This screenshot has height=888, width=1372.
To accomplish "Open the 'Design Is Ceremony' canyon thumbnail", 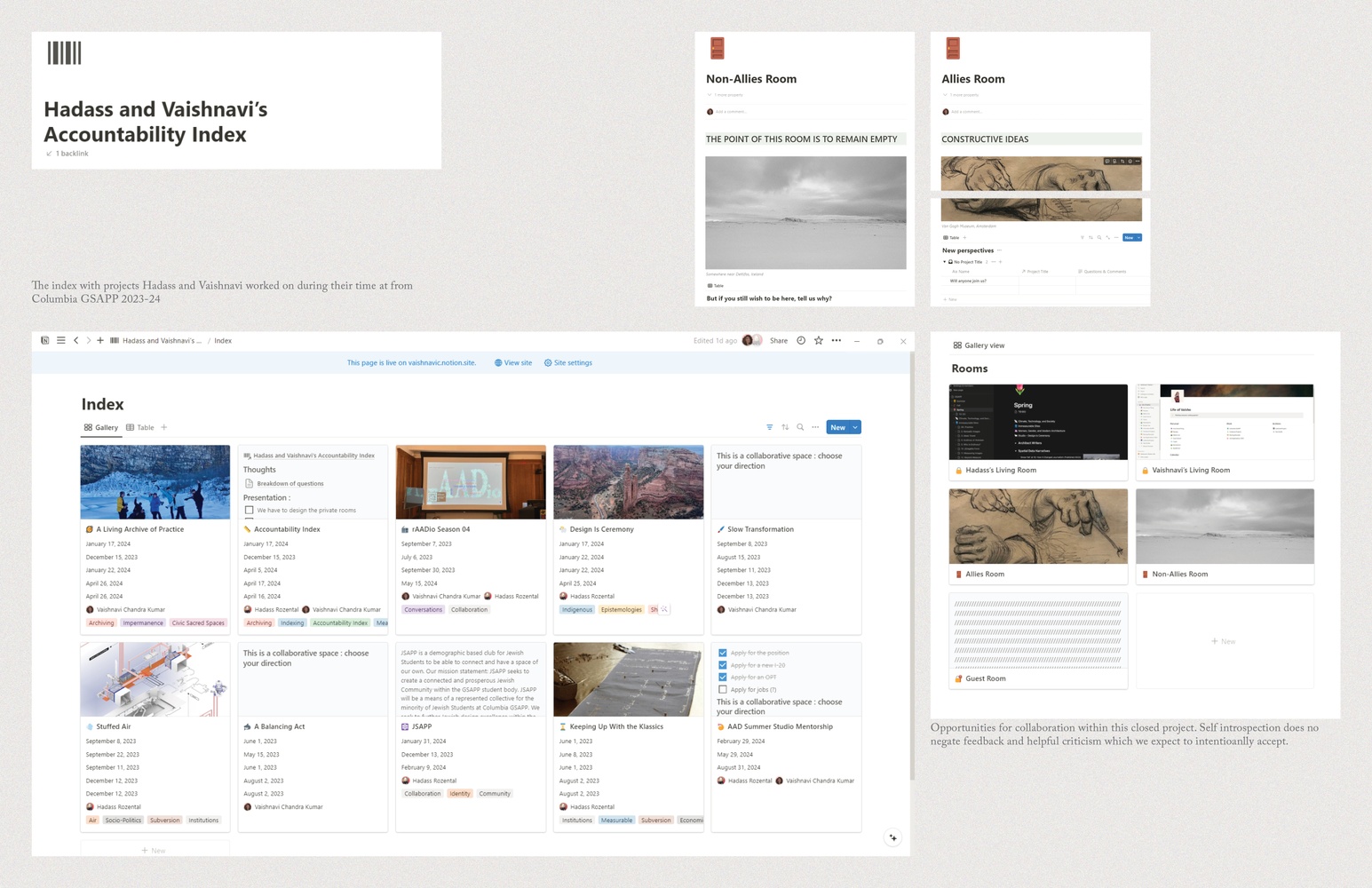I will pos(629,482).
